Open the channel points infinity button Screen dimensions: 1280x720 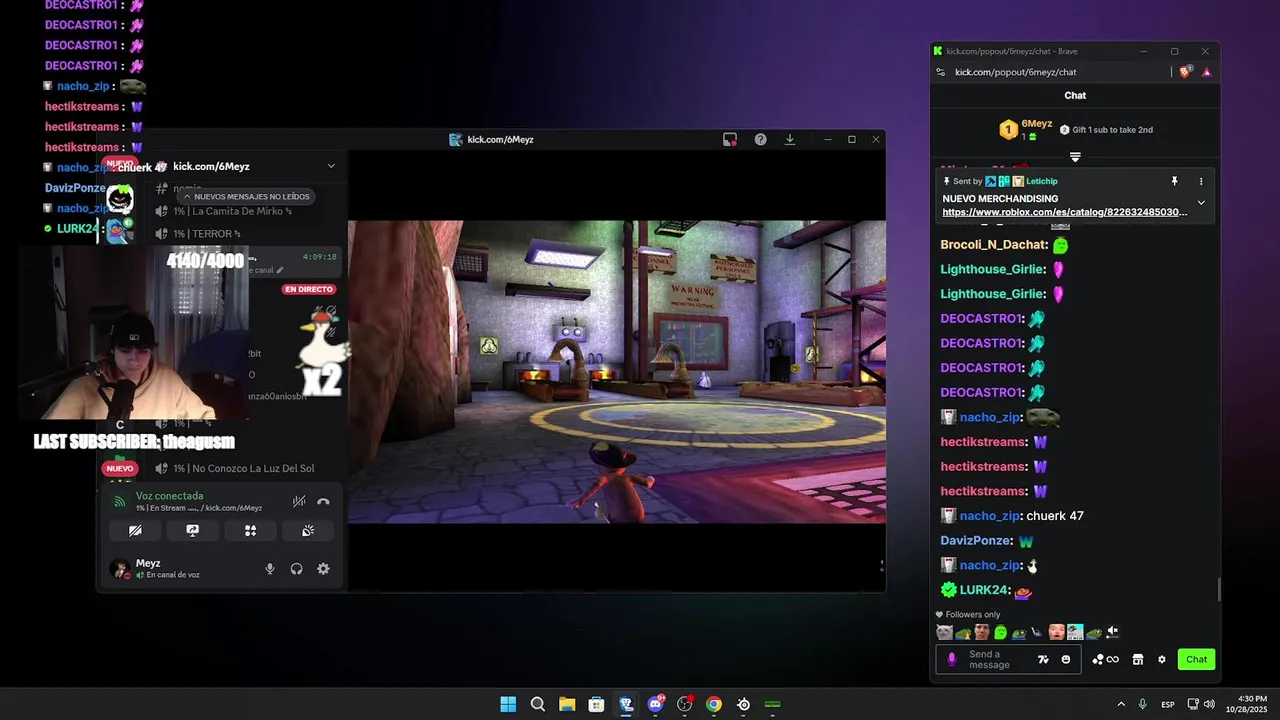[x=1105, y=659]
